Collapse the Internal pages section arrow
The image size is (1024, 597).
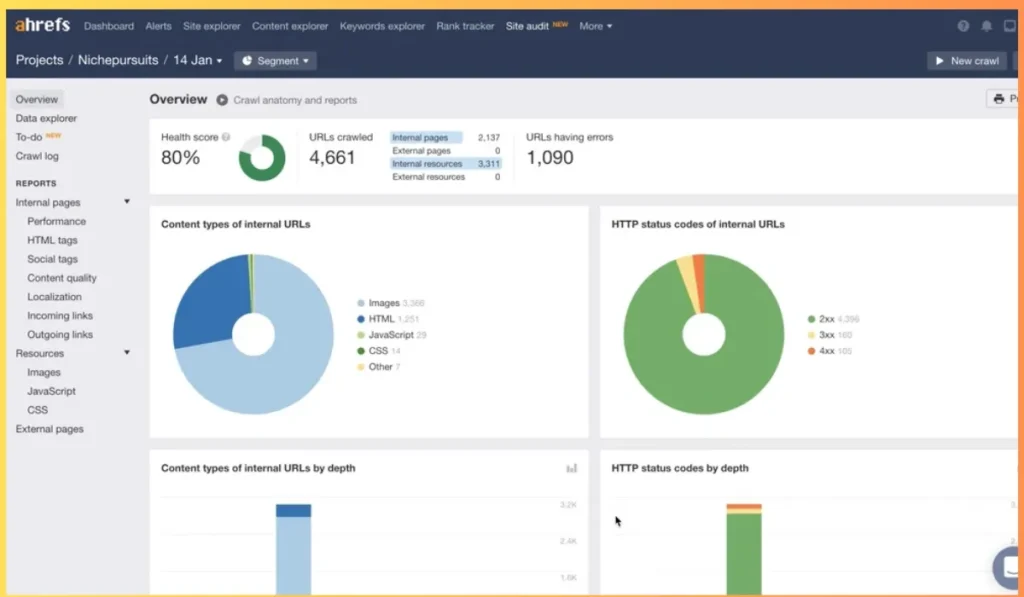coord(127,202)
